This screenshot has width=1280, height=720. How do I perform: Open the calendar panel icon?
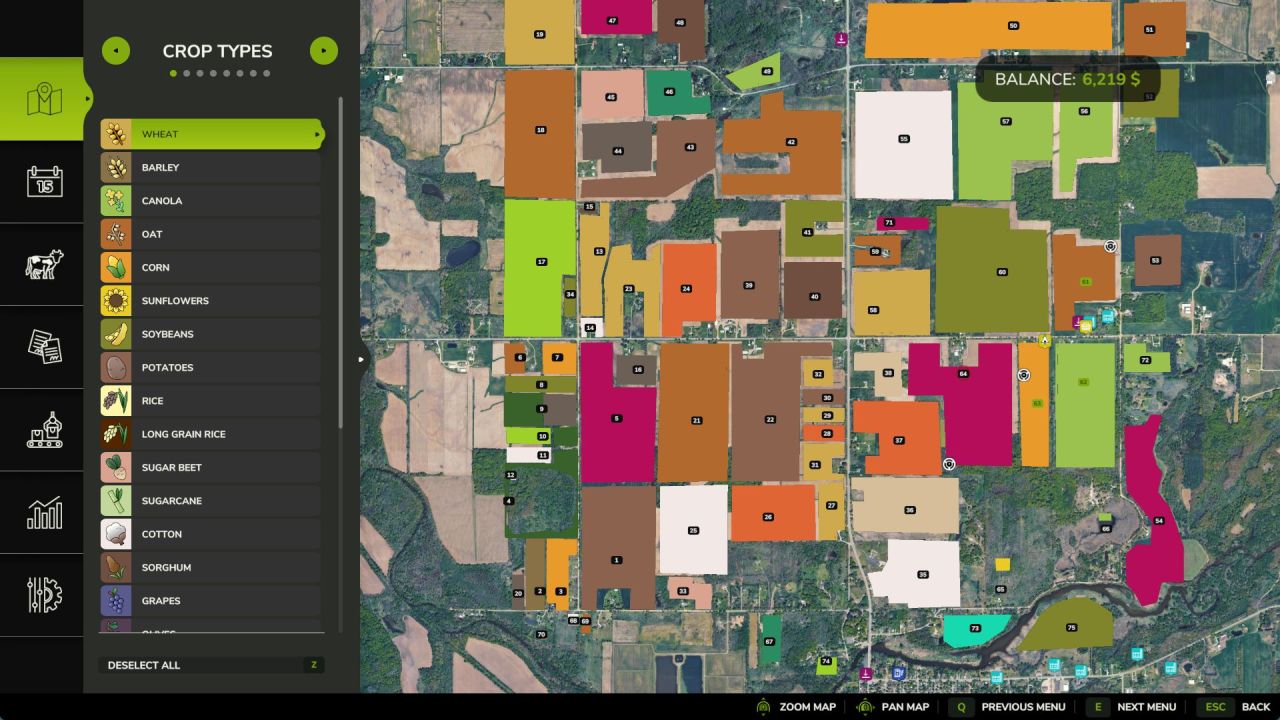tap(42, 182)
